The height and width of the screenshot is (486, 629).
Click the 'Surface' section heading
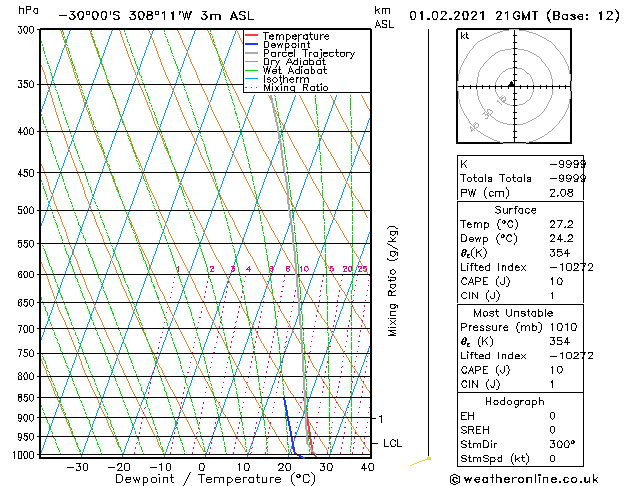tap(515, 210)
